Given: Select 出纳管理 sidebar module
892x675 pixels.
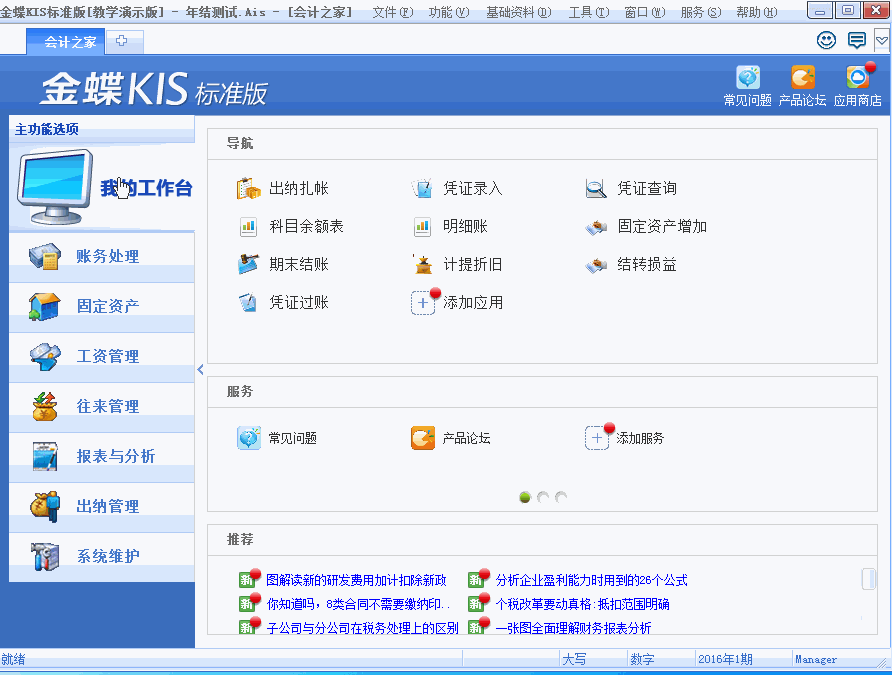Looking at the screenshot, I should point(102,506).
